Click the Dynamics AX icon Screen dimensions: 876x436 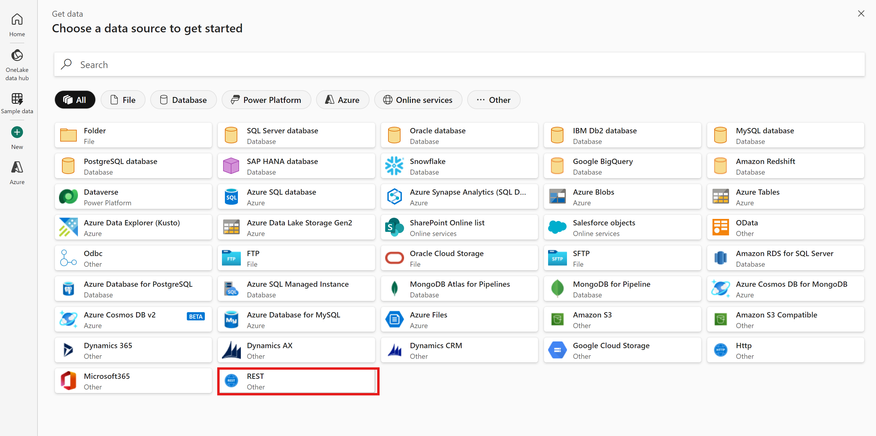coord(231,350)
